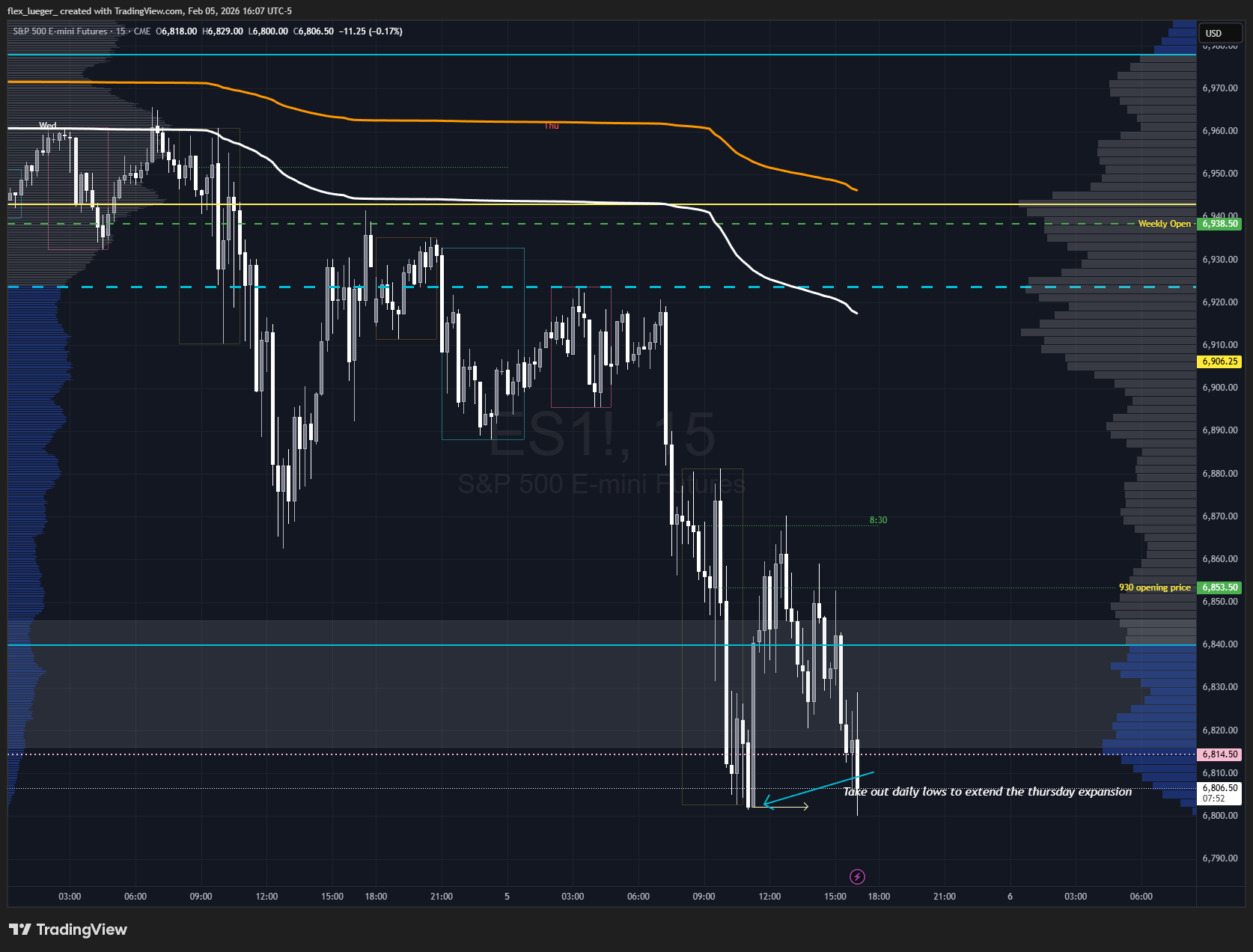1253x952 pixels.
Task: Click the current price 6,806.50 countdown label
Action: [1219, 793]
